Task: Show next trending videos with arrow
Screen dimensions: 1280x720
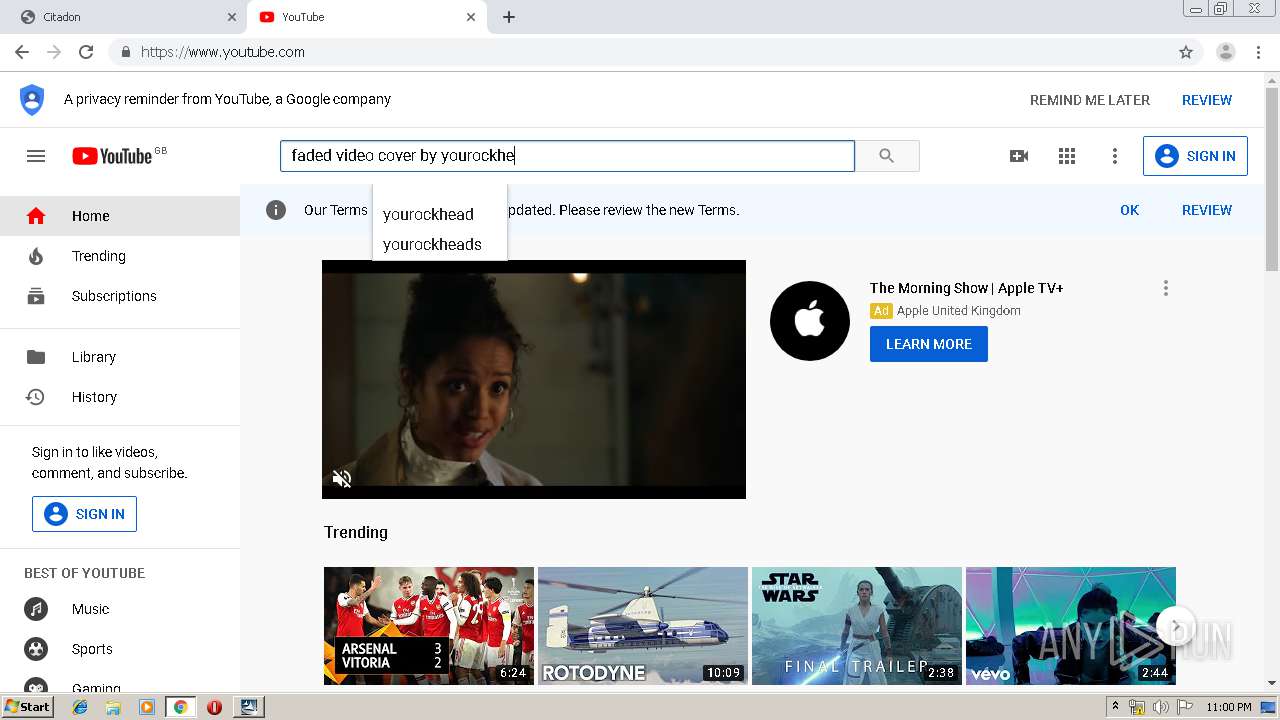Action: (1176, 627)
